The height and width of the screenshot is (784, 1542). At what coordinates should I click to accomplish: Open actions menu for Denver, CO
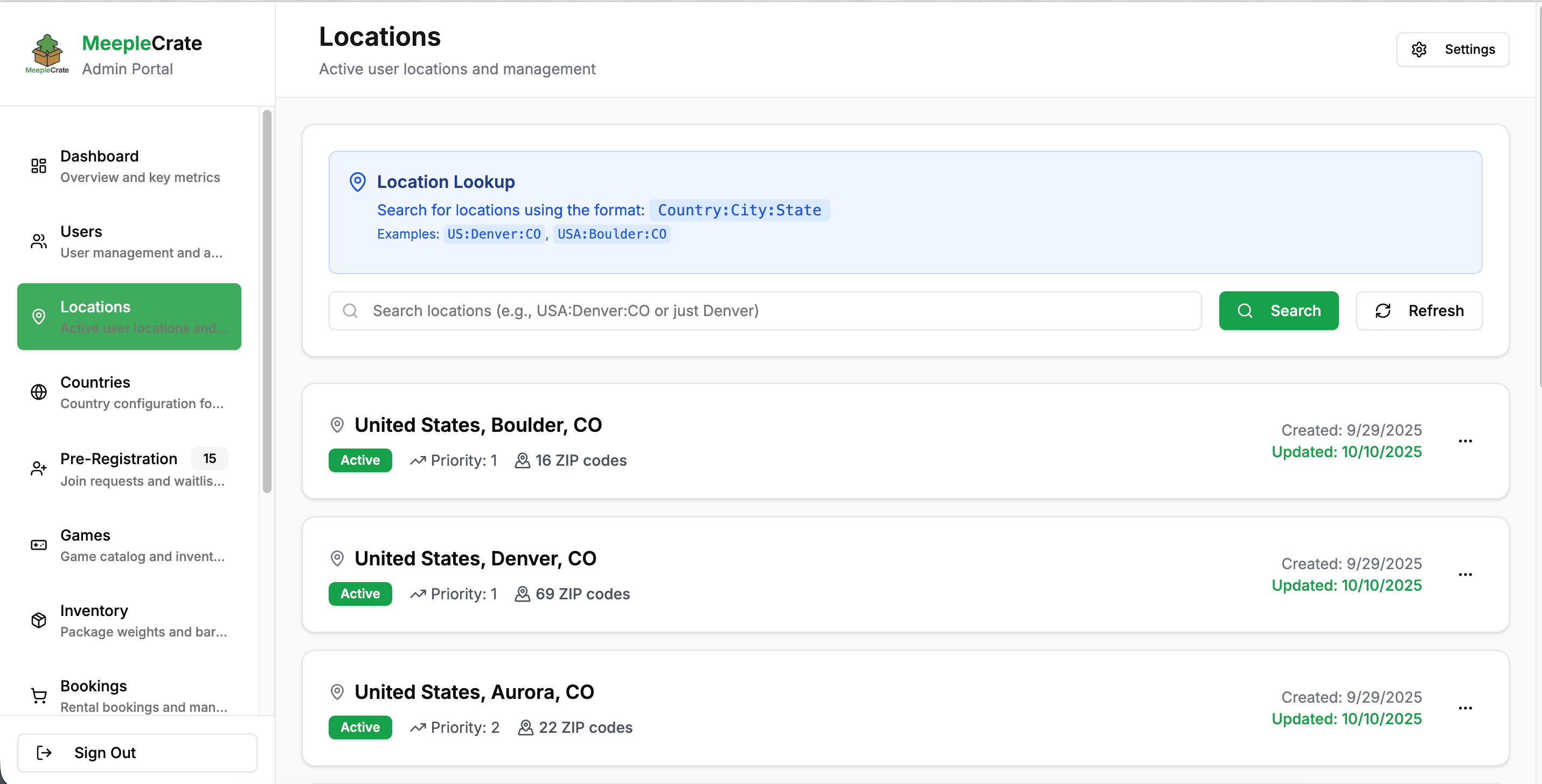1465,574
